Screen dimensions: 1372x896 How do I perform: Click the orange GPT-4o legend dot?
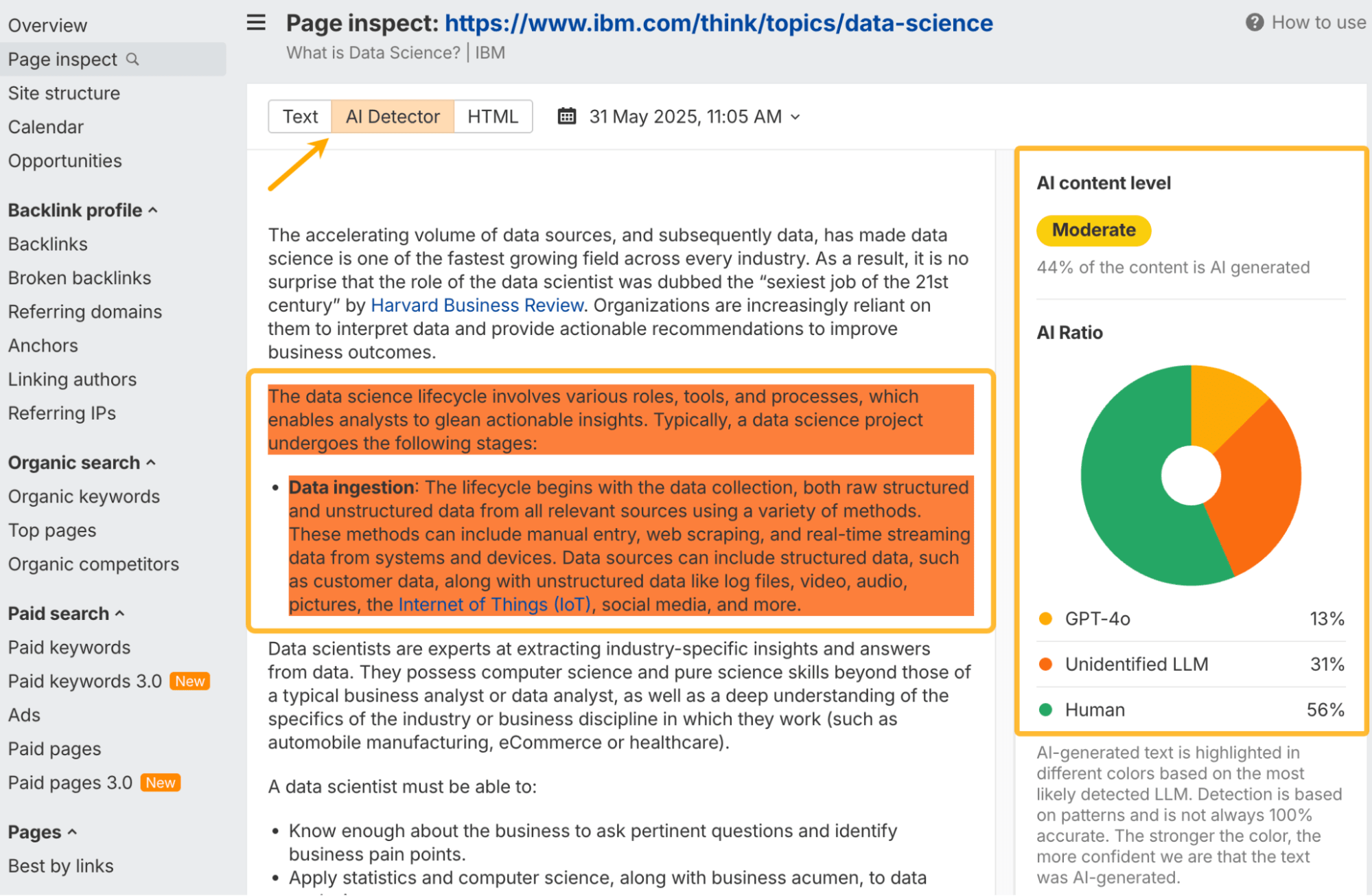1045,619
